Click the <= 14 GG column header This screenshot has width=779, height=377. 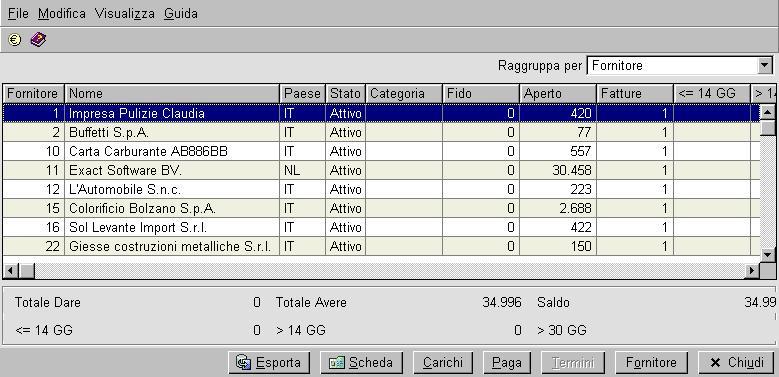711,93
